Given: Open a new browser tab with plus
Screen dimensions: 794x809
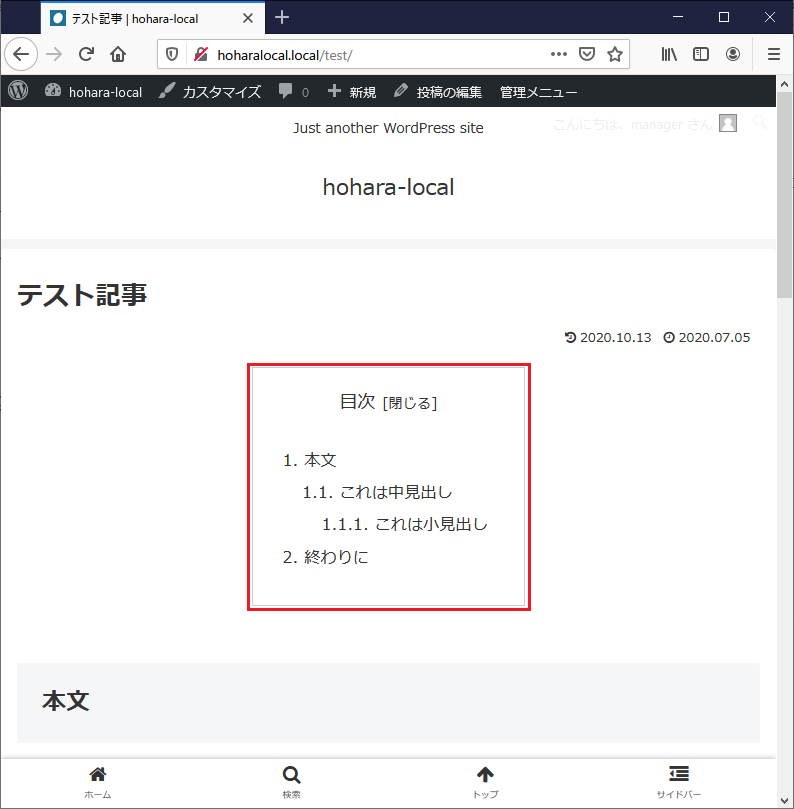Looking at the screenshot, I should [282, 17].
